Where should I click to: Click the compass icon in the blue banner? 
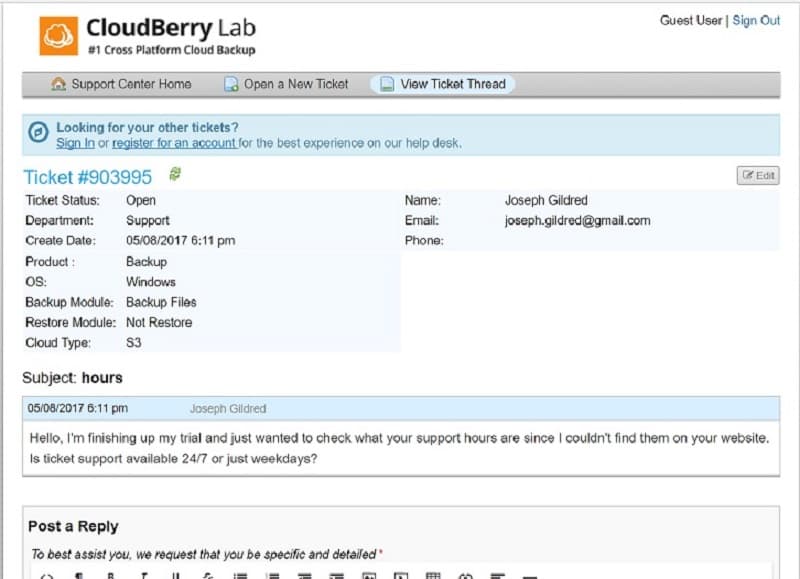coord(38,132)
